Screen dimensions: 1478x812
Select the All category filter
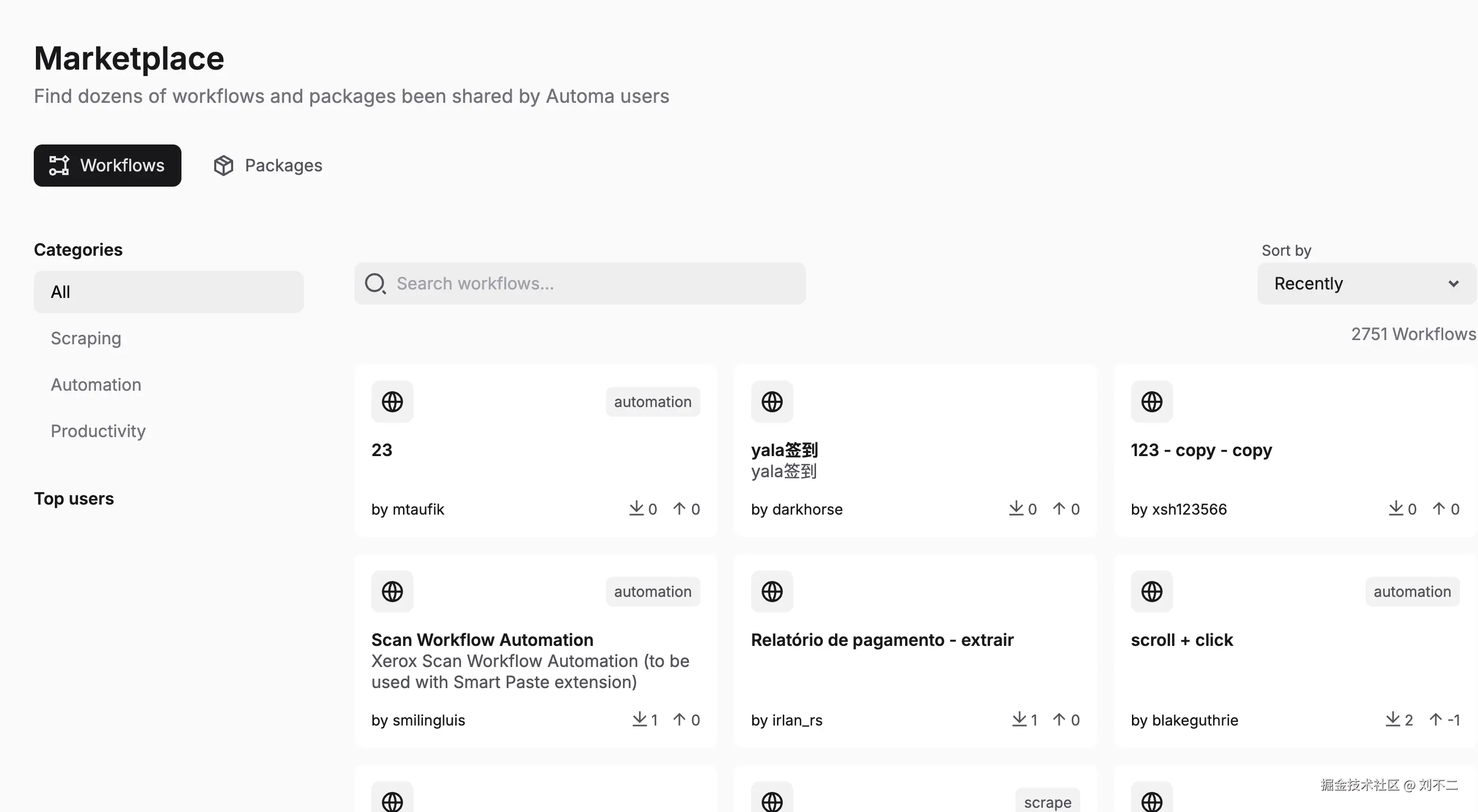168,292
